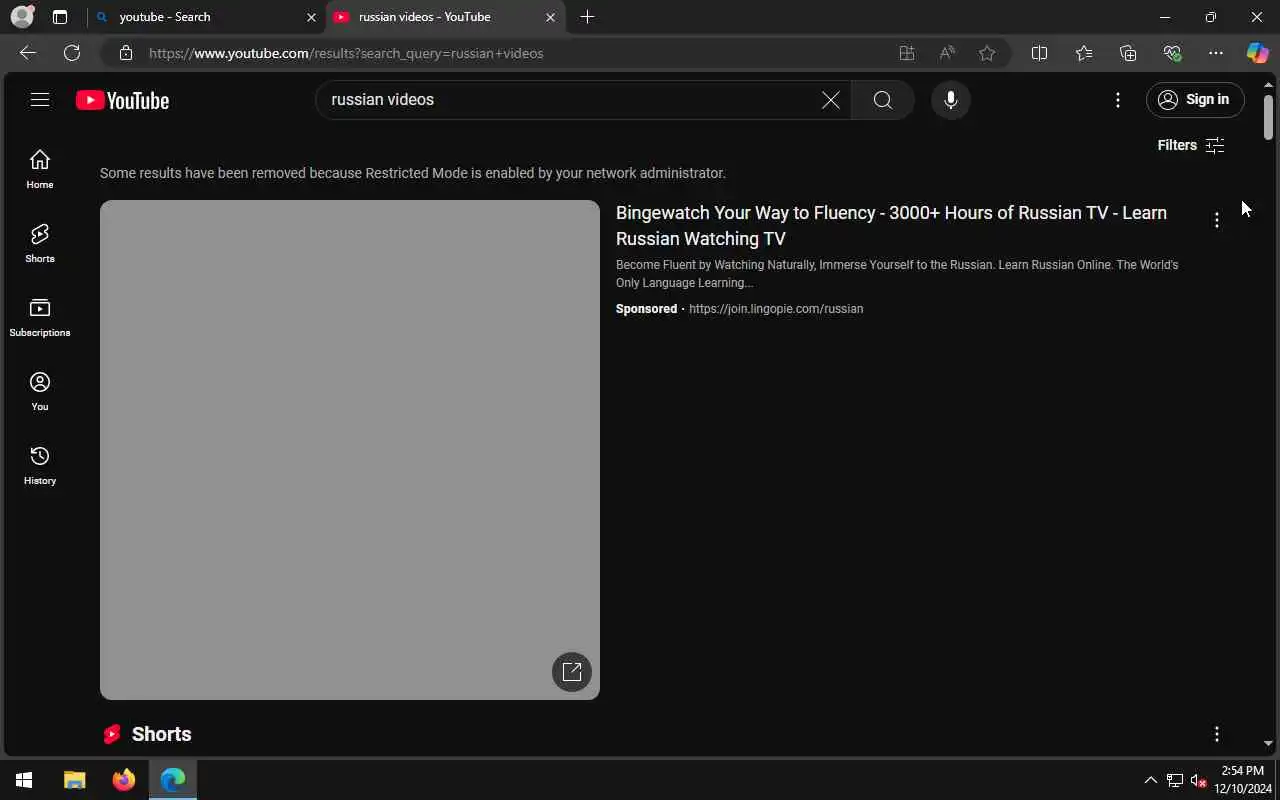This screenshot has height=800, width=1280.
Task: Go to Home in YouTube sidebar
Action: 40,169
